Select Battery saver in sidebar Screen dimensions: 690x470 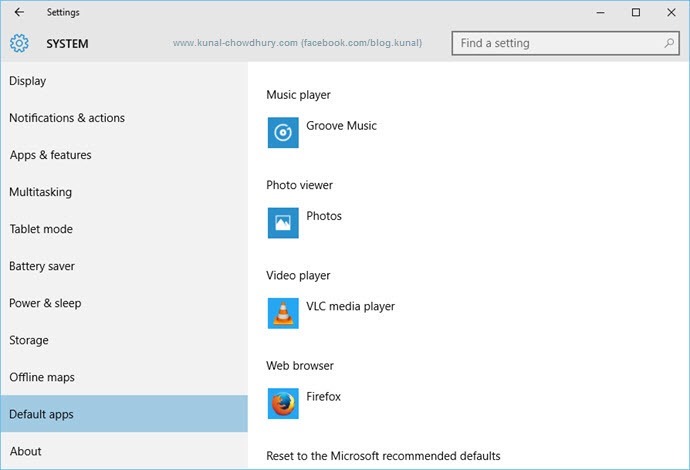(x=124, y=266)
